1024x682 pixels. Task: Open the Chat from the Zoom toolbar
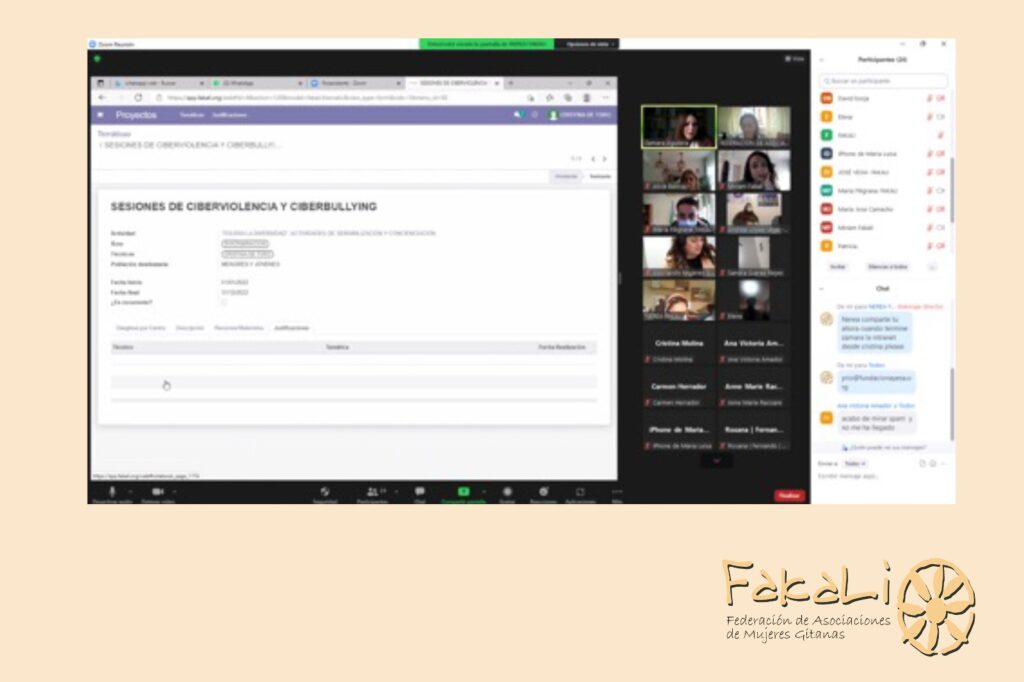(x=419, y=492)
